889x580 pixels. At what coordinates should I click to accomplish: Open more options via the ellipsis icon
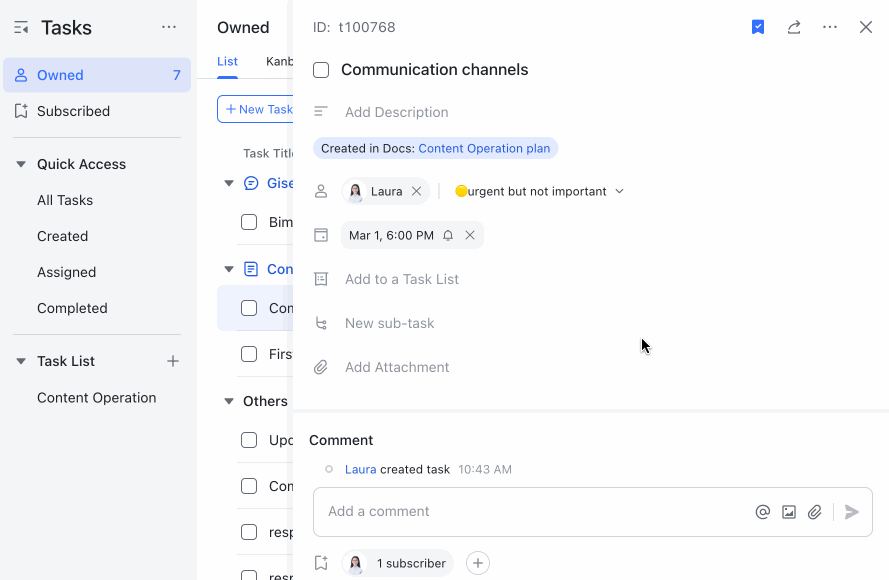(829, 27)
